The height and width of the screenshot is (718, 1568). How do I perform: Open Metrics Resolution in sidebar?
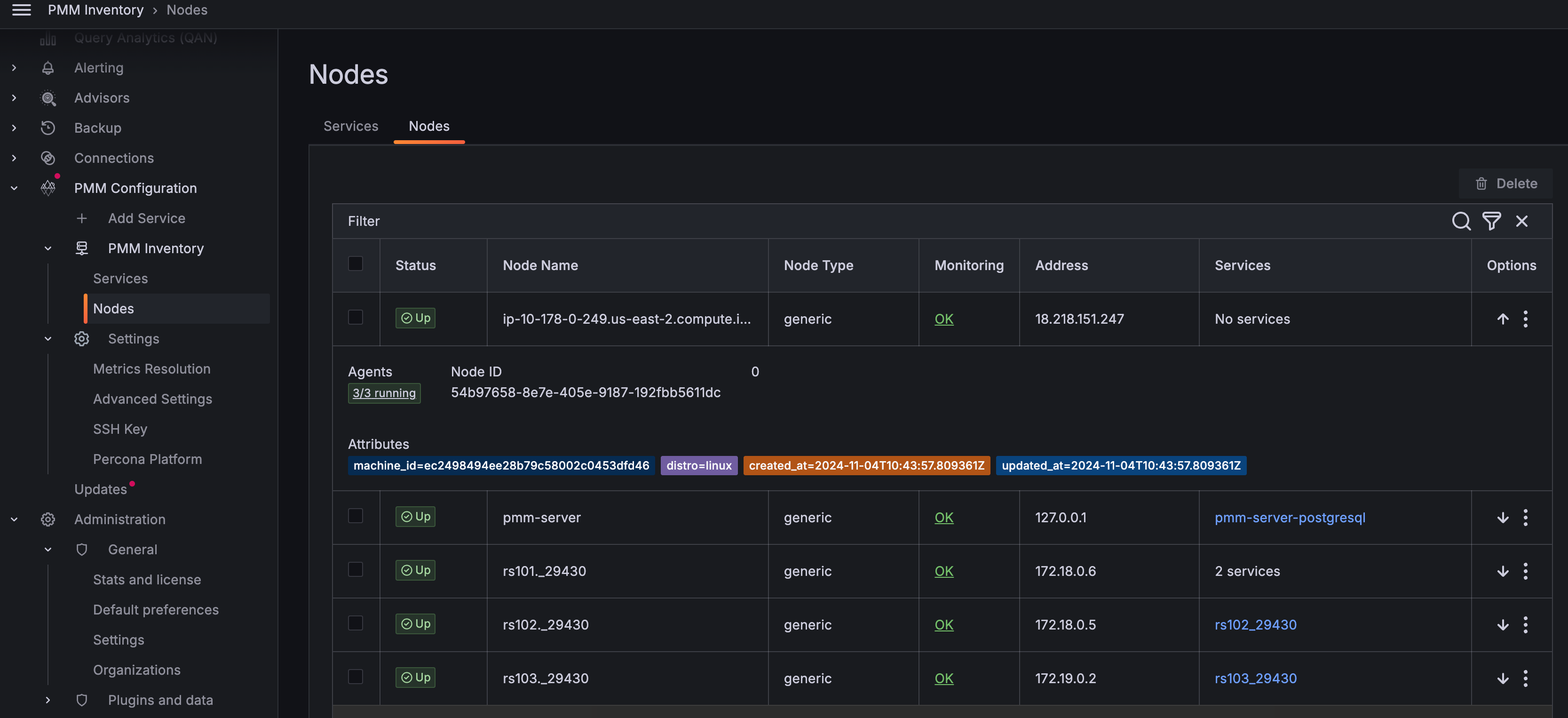click(151, 369)
